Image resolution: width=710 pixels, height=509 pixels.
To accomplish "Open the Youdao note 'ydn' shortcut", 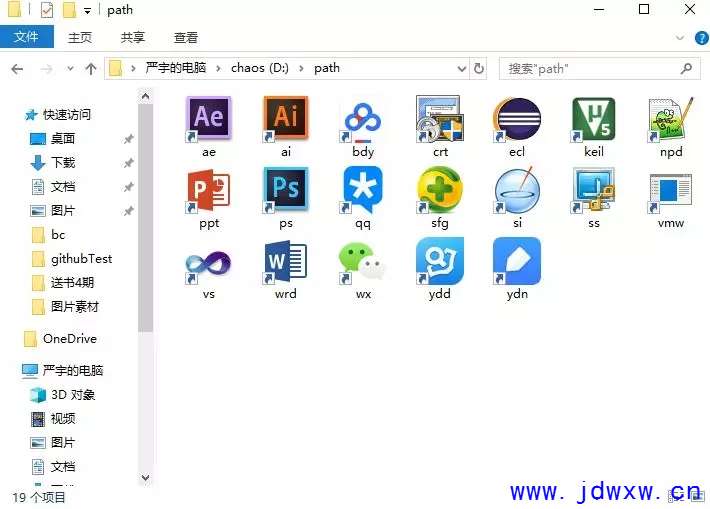I will [x=517, y=269].
